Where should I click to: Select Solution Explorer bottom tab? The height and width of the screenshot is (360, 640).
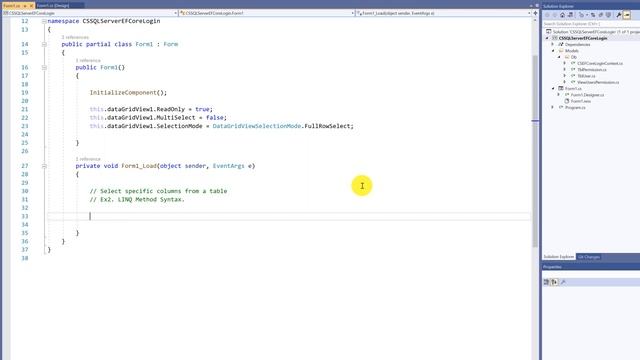(x=559, y=257)
